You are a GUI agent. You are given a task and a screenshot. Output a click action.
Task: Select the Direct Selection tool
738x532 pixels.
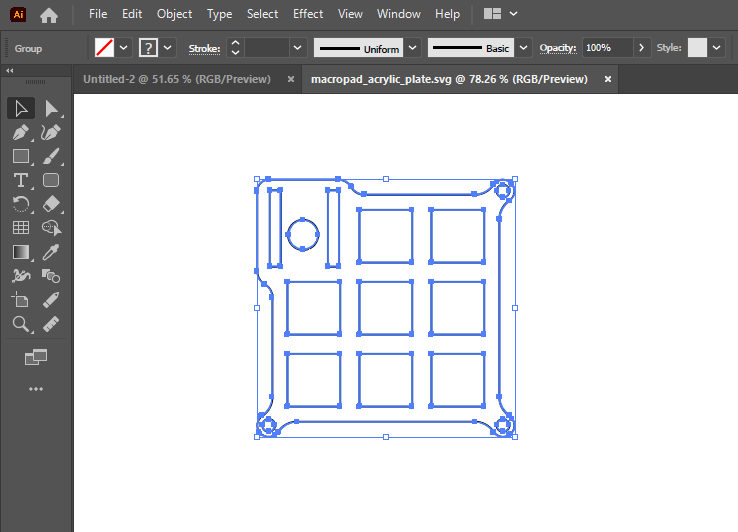52,109
